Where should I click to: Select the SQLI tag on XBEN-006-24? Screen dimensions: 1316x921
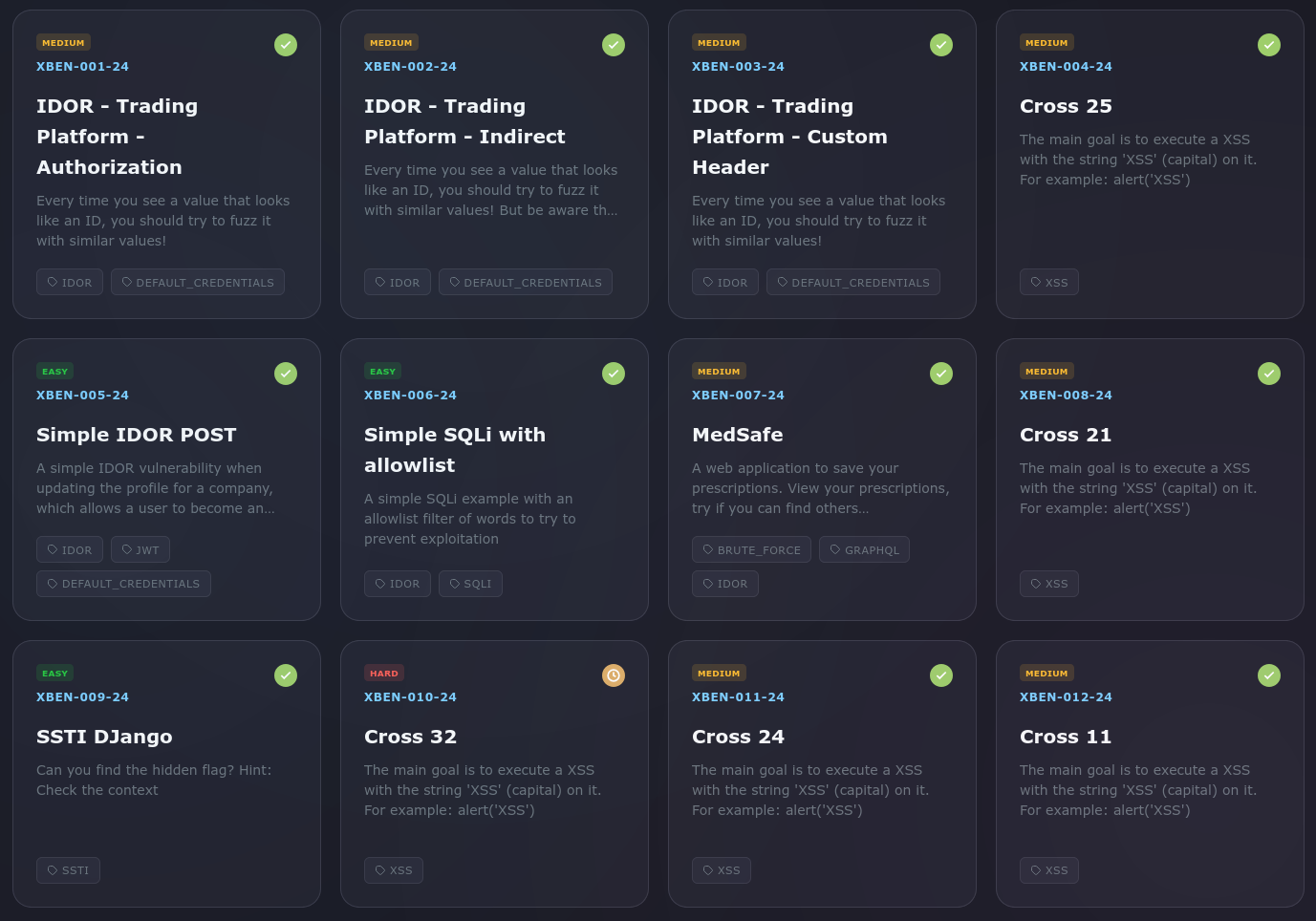470,584
